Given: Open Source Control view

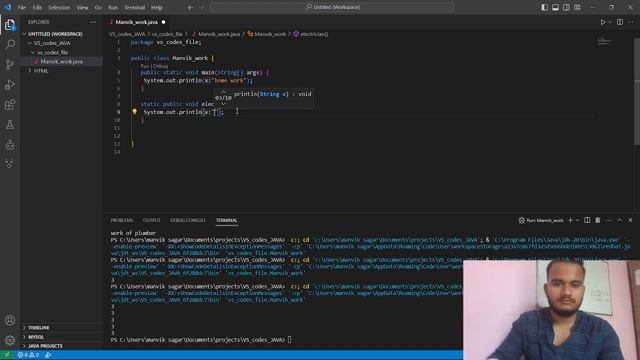Looking at the screenshot, I should pyautogui.click(x=10, y=64).
